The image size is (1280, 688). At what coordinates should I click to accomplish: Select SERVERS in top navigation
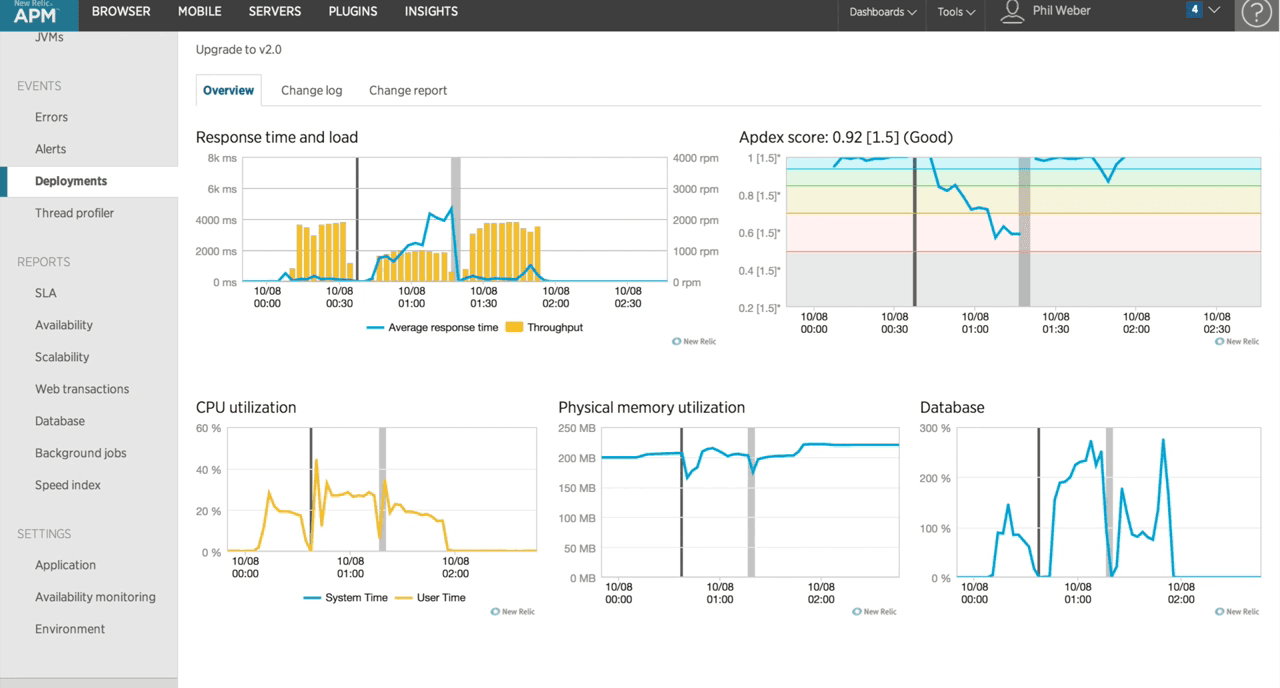click(274, 11)
